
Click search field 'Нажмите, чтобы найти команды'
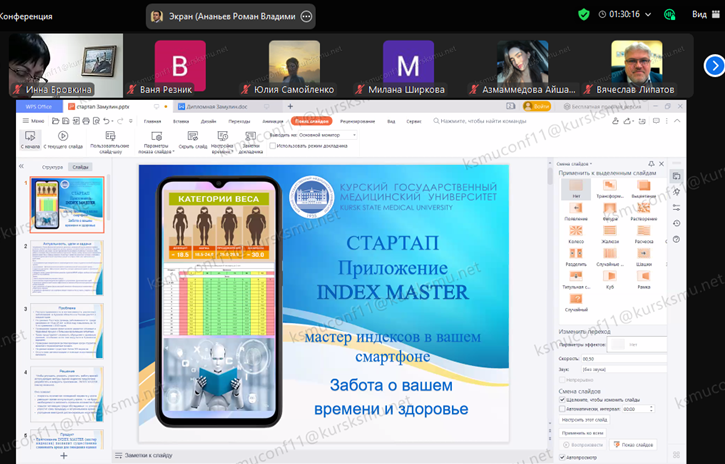[x=479, y=121]
